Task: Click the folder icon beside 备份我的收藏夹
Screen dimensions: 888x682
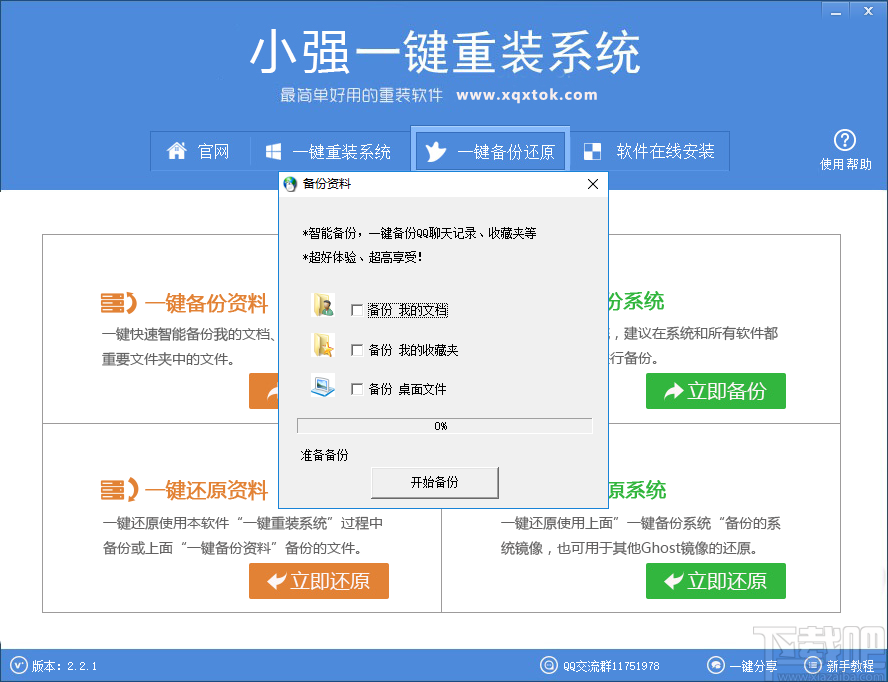Action: [x=324, y=345]
